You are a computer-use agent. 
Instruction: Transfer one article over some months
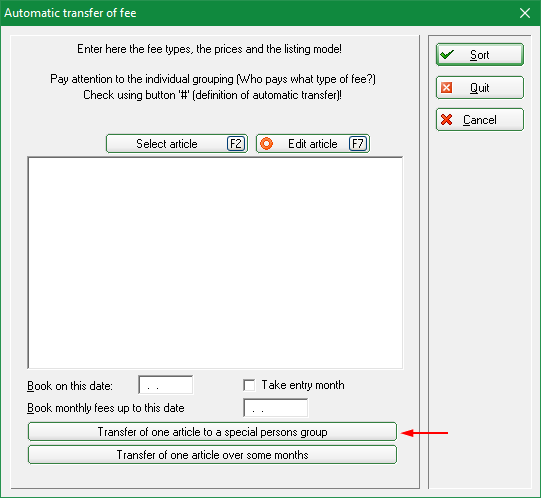(x=212, y=455)
